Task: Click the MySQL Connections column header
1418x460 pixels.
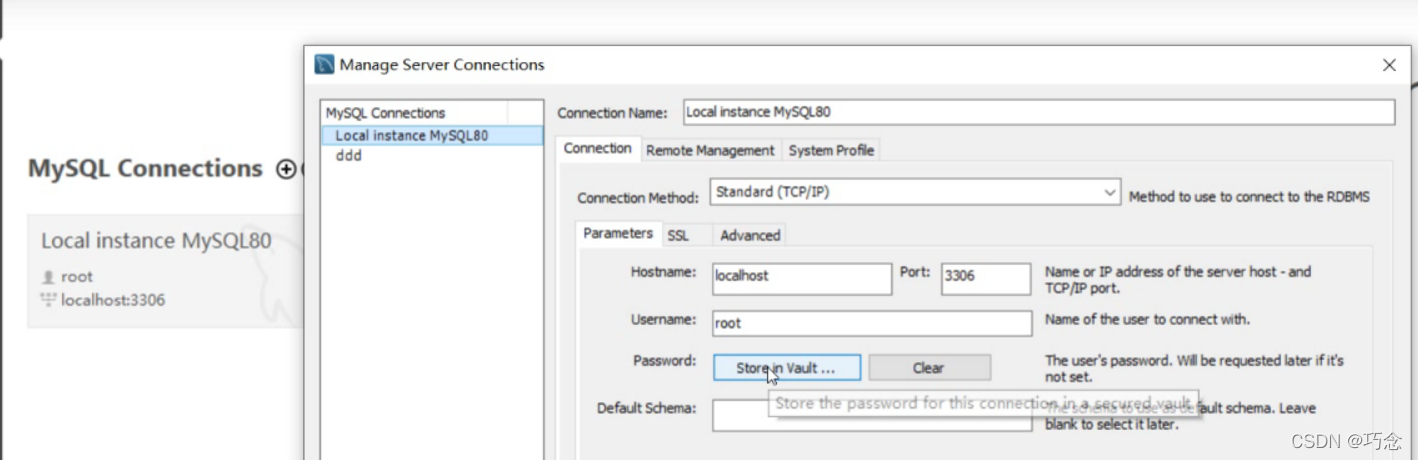Action: [x=415, y=113]
